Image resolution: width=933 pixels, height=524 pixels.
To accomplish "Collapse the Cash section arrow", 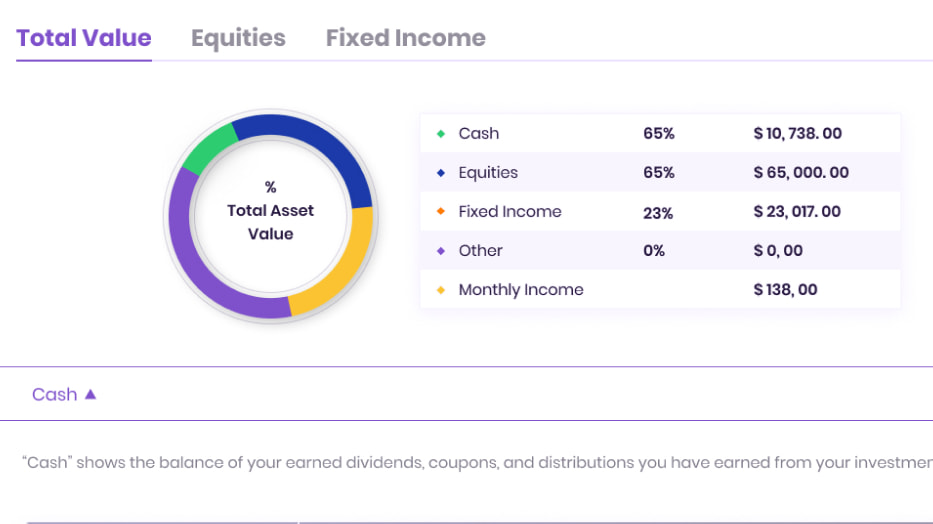I will click(91, 394).
